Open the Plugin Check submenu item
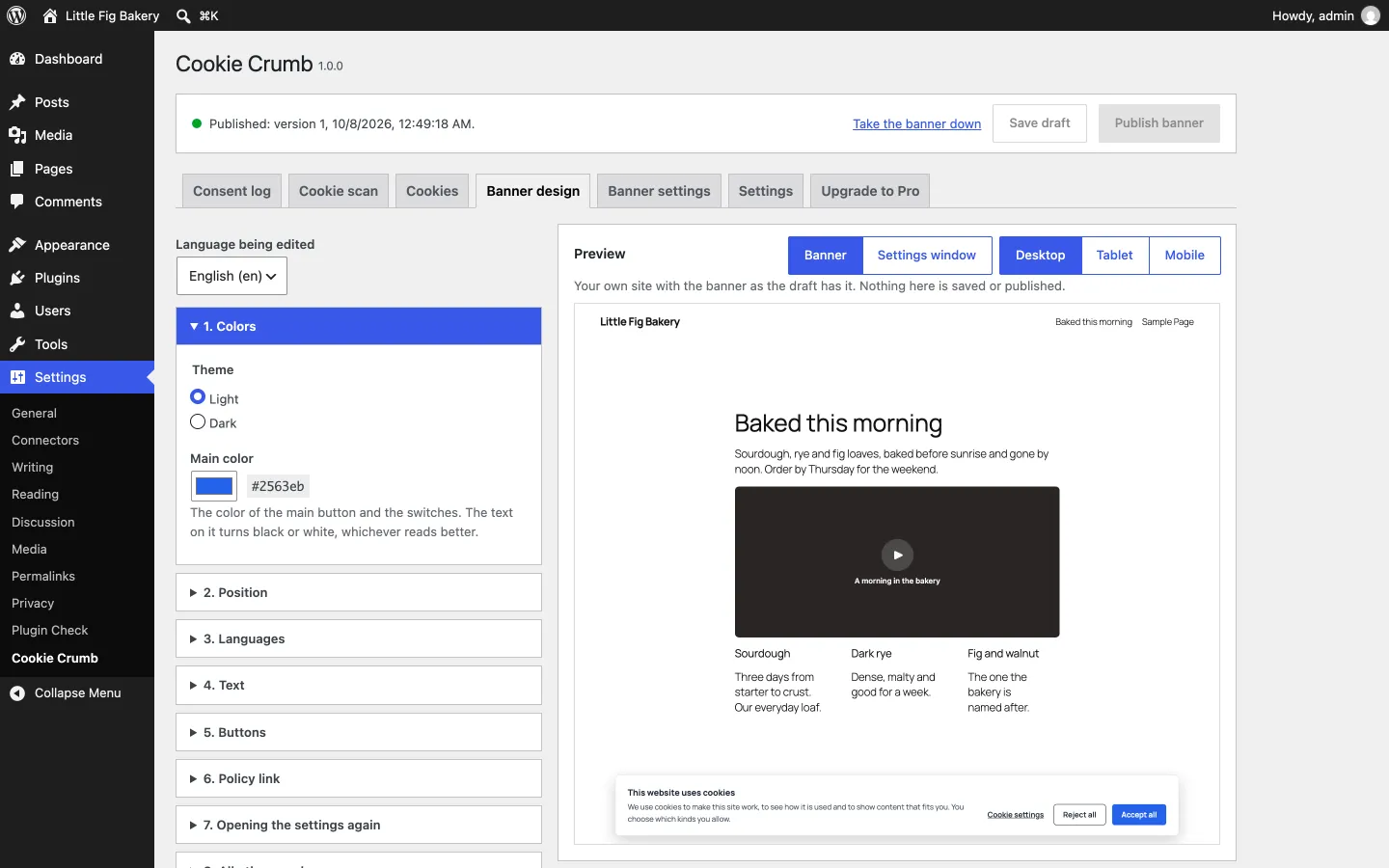The image size is (1389, 868). (50, 630)
